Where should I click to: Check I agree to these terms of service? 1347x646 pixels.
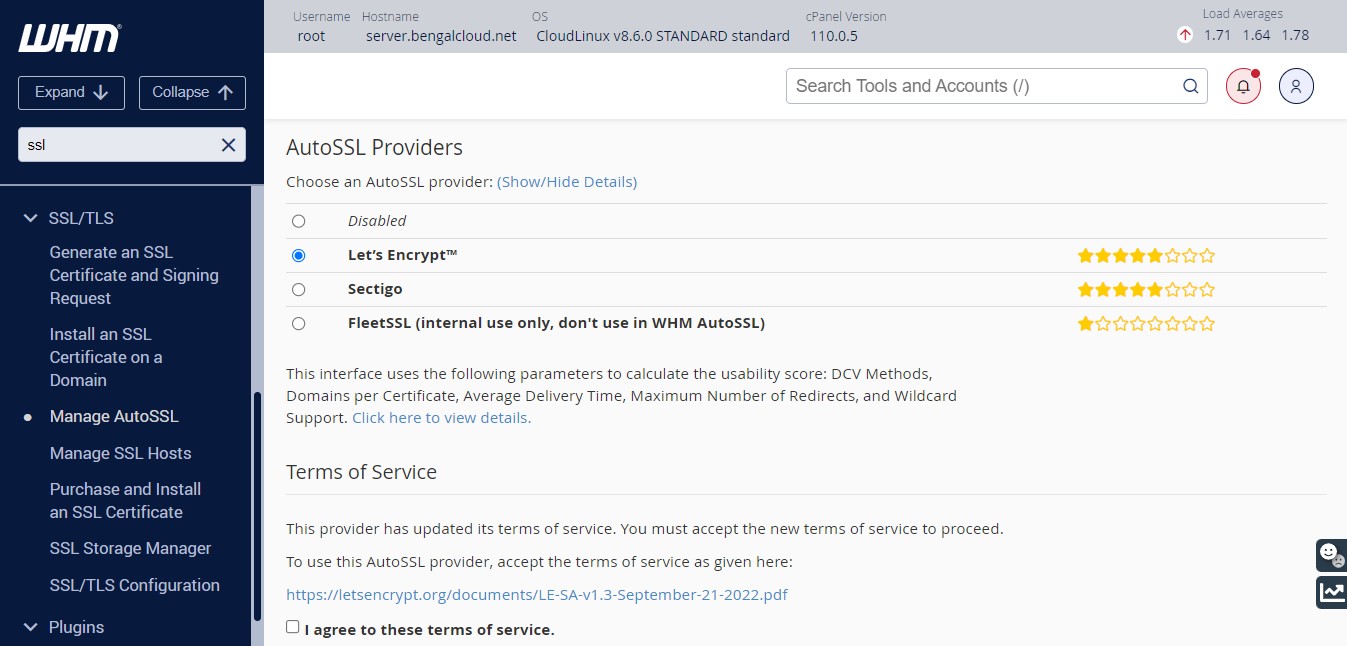click(292, 626)
